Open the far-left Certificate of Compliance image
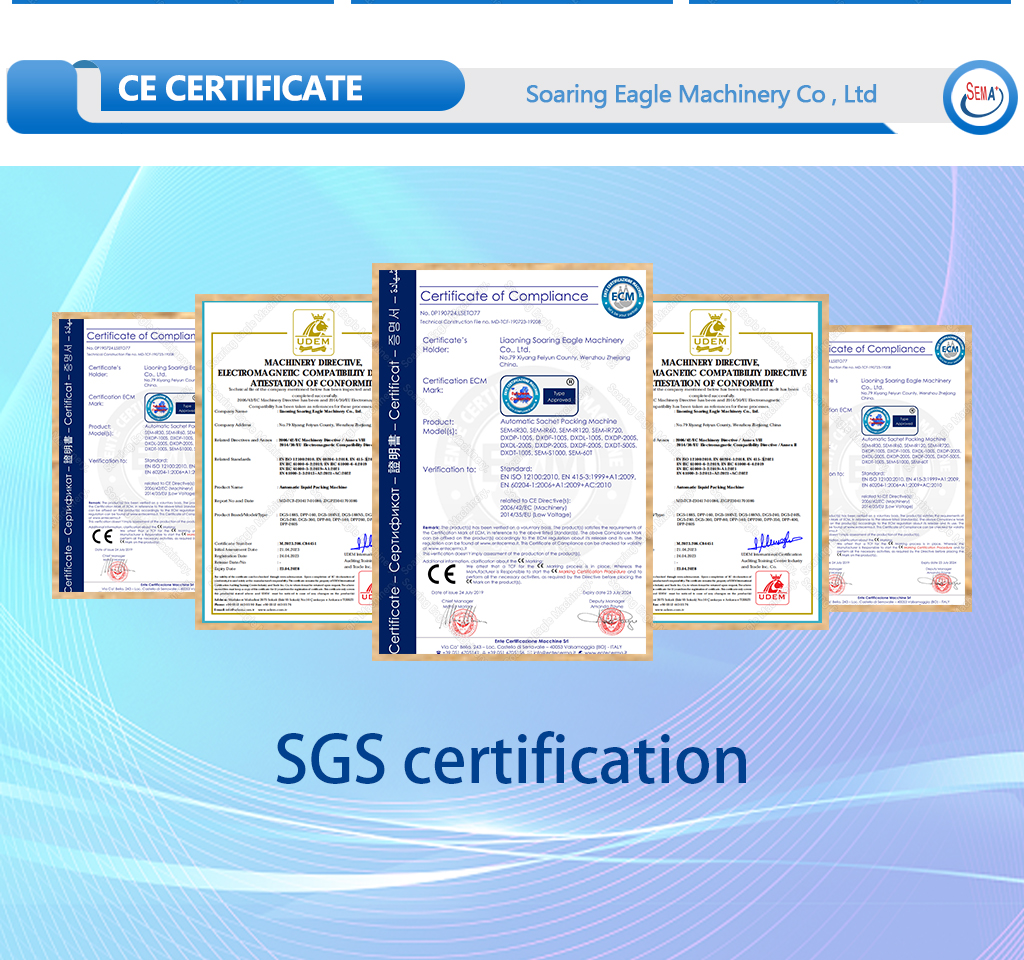1024x960 pixels. point(124,455)
